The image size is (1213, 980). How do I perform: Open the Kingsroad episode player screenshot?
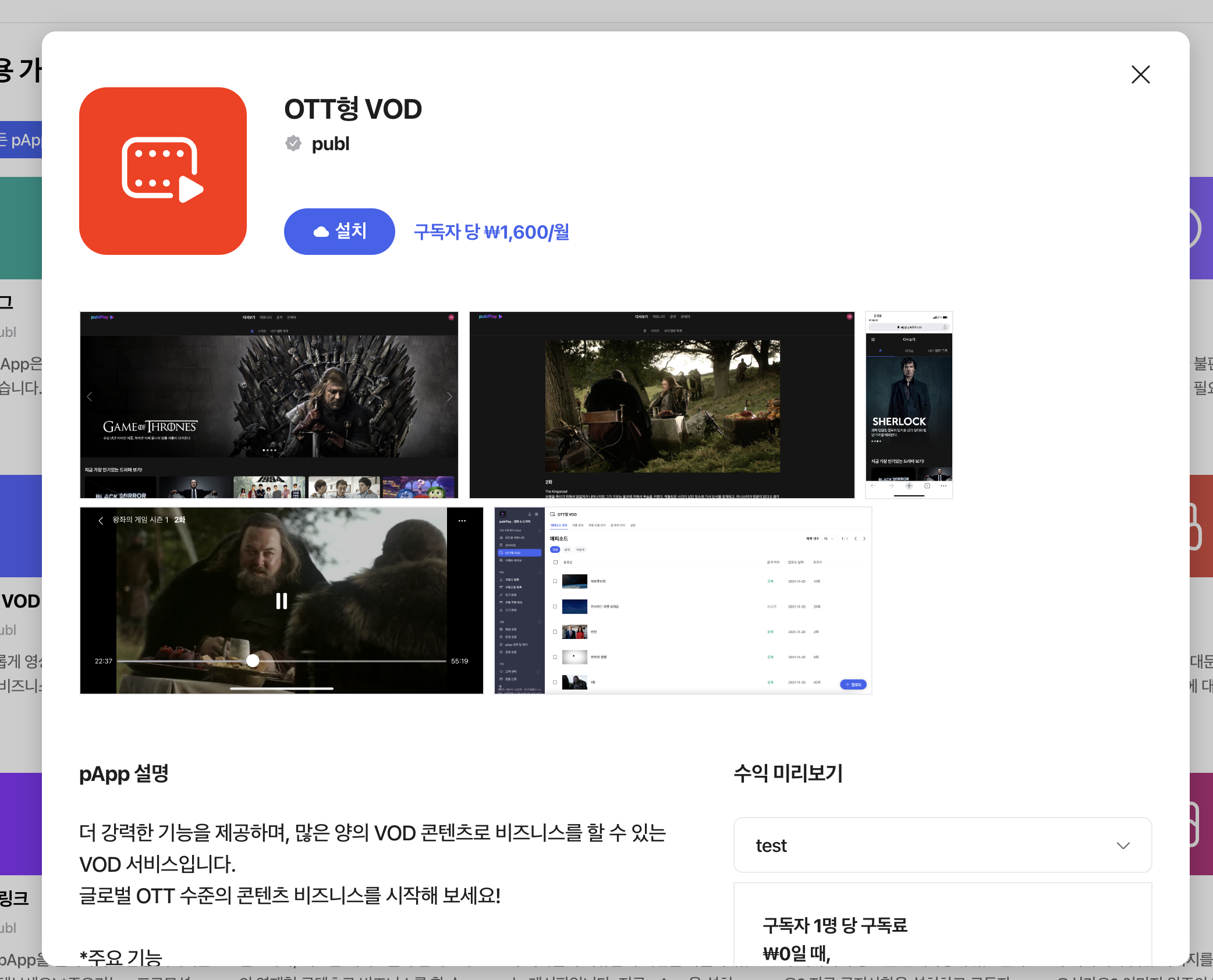pos(662,405)
